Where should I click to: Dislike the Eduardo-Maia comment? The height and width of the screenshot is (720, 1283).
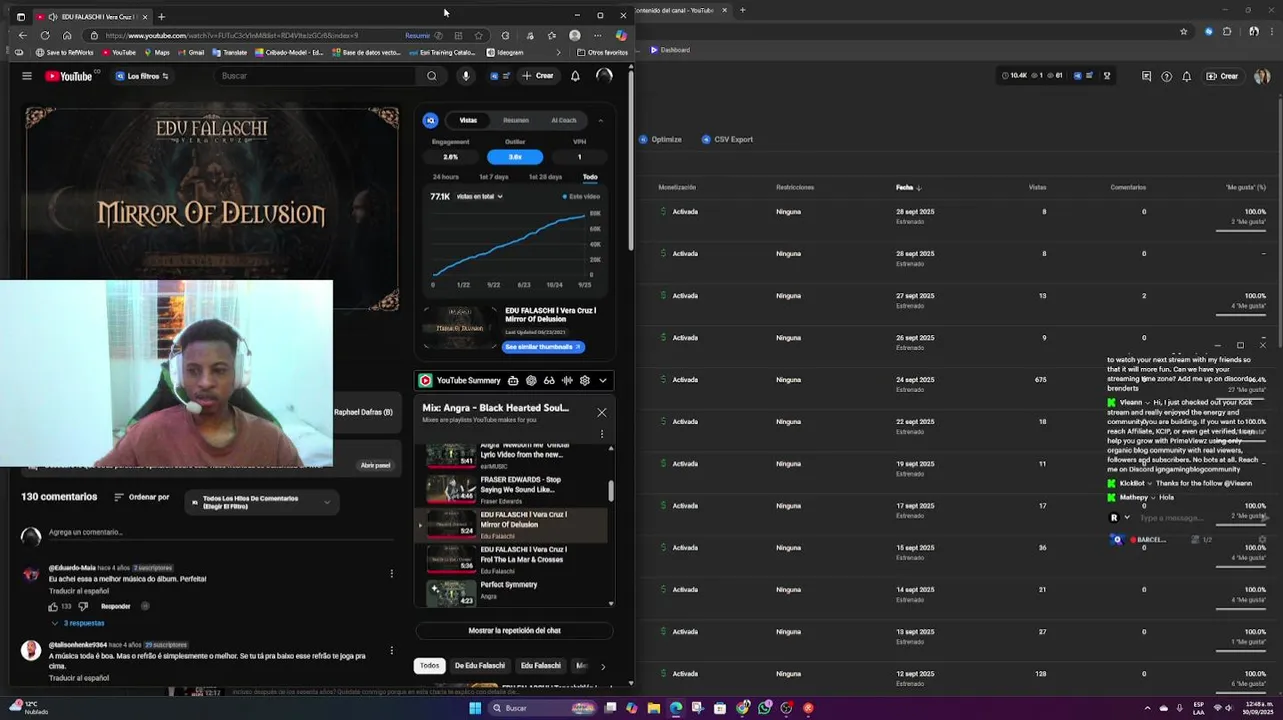point(83,606)
